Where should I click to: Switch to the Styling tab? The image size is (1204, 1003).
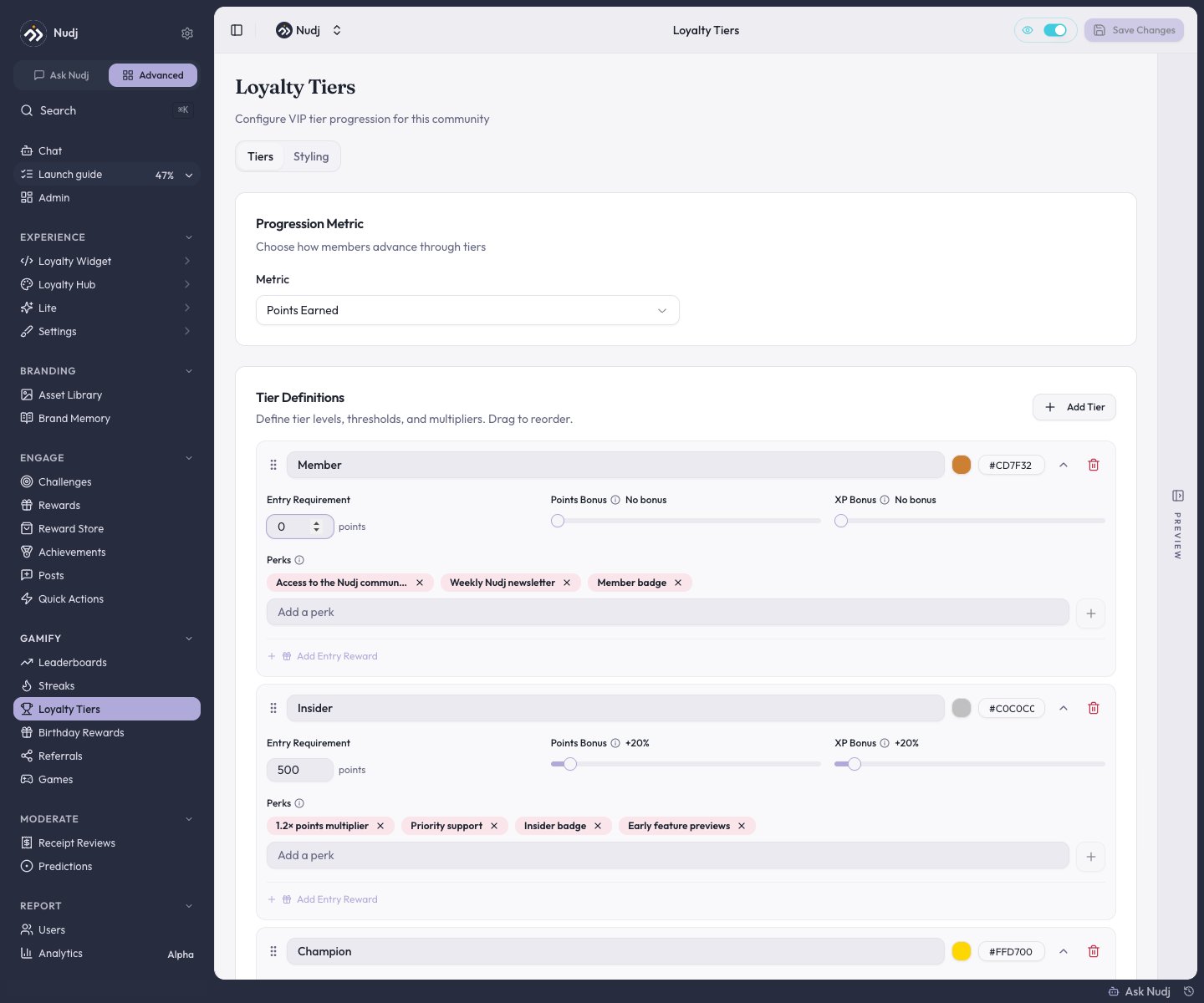[311, 156]
